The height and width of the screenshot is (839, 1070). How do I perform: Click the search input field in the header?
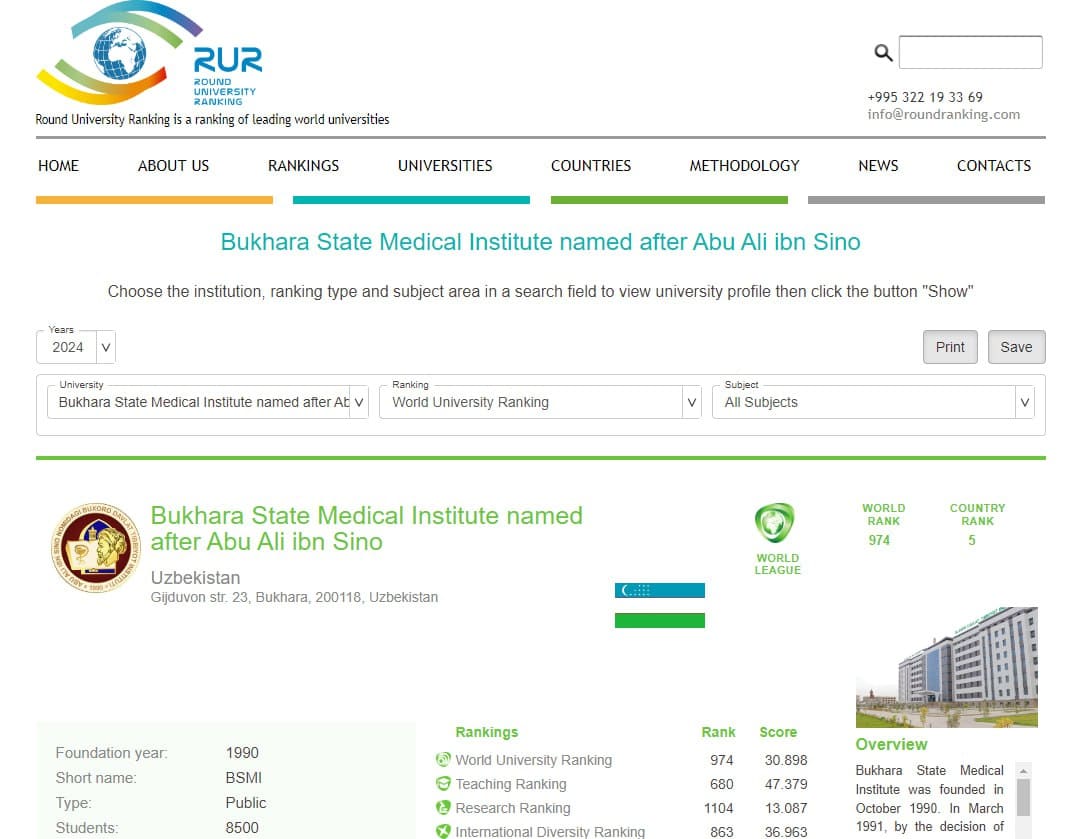(970, 53)
